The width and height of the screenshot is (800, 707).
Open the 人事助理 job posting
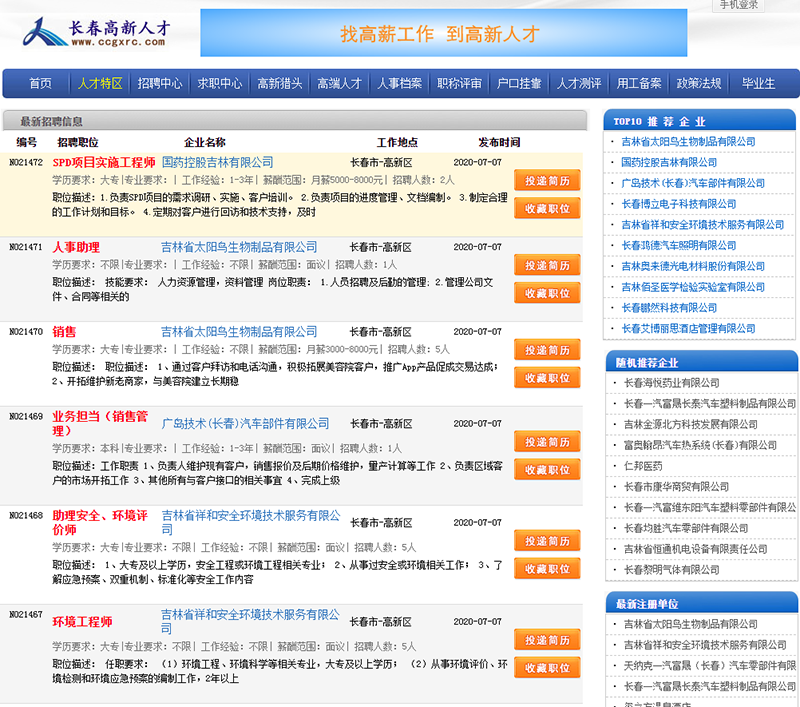pyautogui.click(x=76, y=247)
